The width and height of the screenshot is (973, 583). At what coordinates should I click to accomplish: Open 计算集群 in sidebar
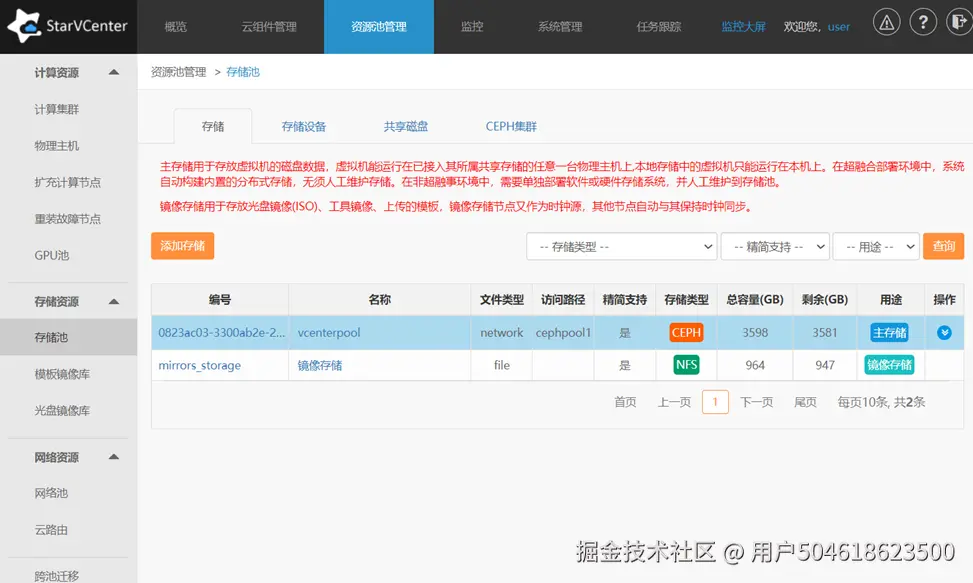pyautogui.click(x=57, y=109)
